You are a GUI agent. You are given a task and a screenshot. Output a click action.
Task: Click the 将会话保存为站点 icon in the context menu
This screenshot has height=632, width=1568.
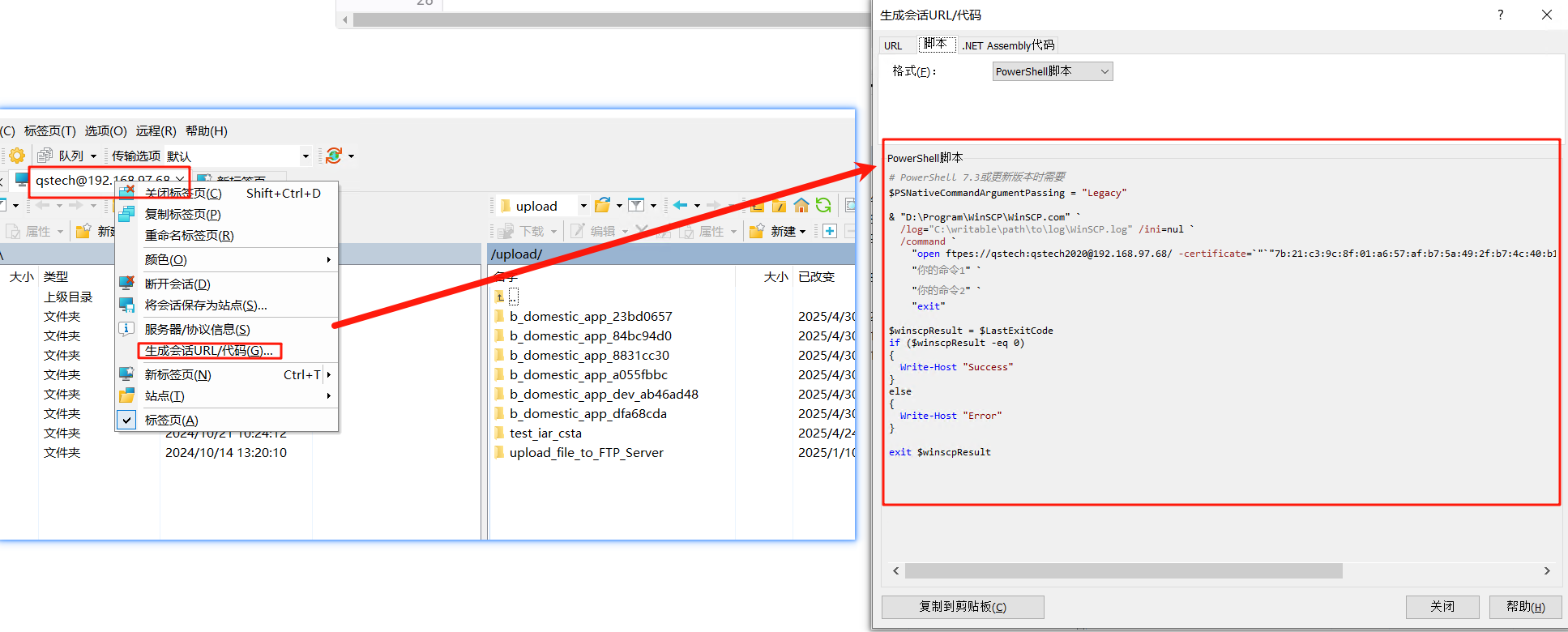point(127,305)
